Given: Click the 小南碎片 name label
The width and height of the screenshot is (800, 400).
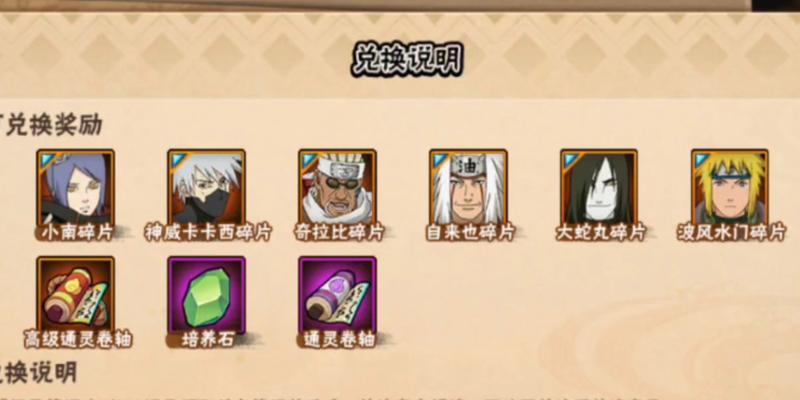Looking at the screenshot, I should click(x=78, y=233).
